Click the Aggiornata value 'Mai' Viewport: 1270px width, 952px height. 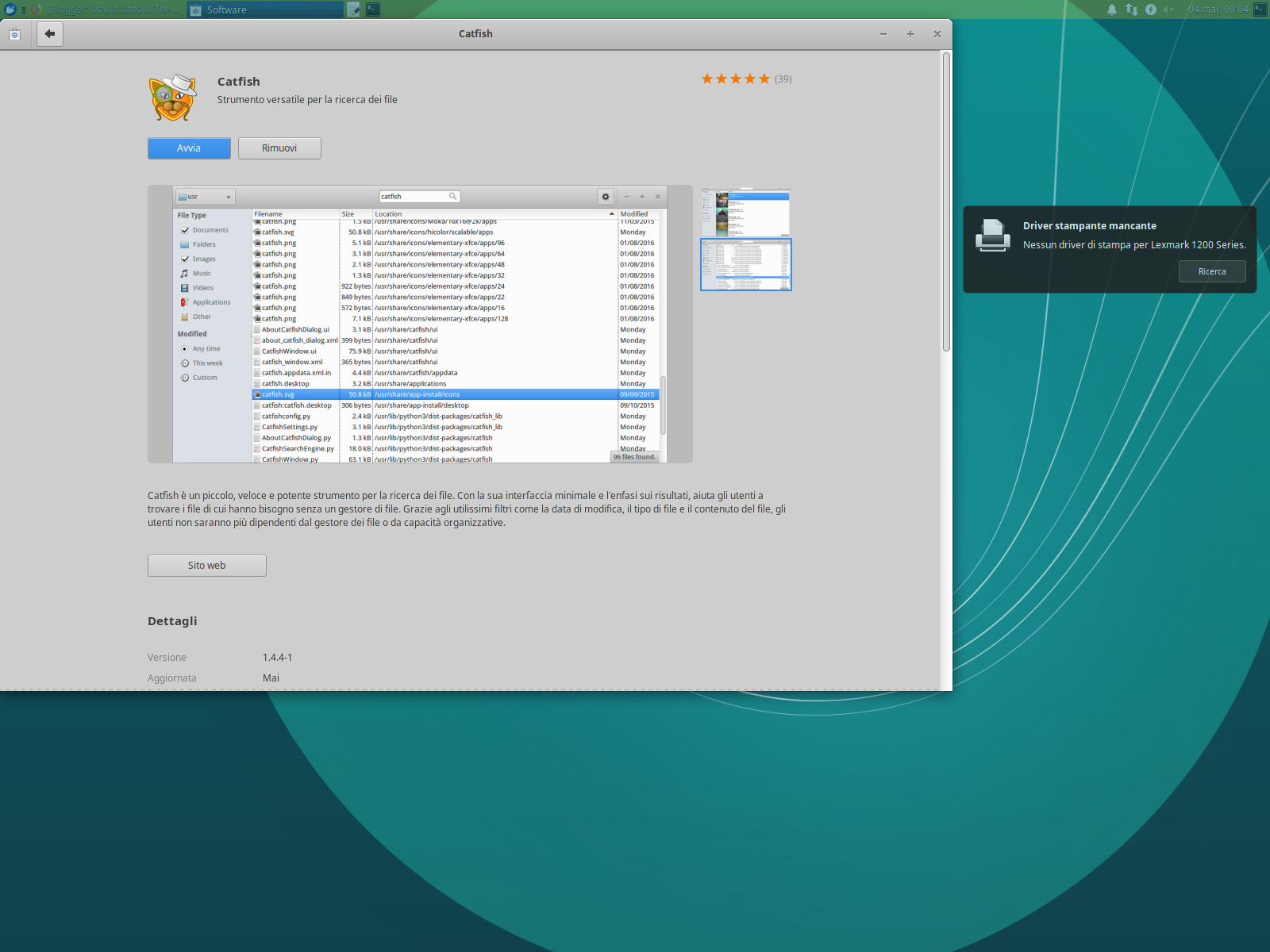pyautogui.click(x=271, y=678)
